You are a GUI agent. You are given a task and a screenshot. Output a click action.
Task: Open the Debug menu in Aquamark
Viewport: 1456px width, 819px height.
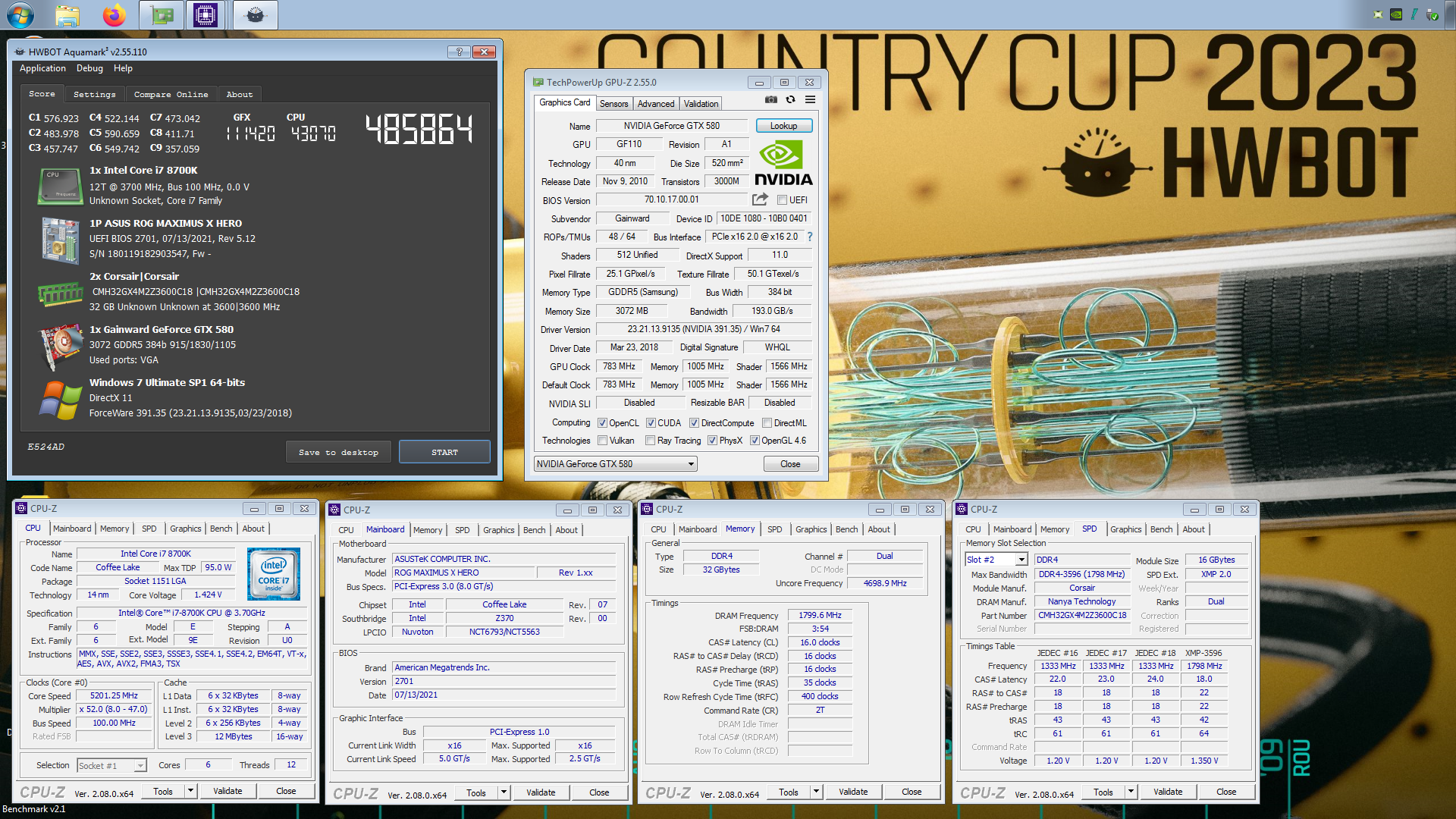point(89,68)
